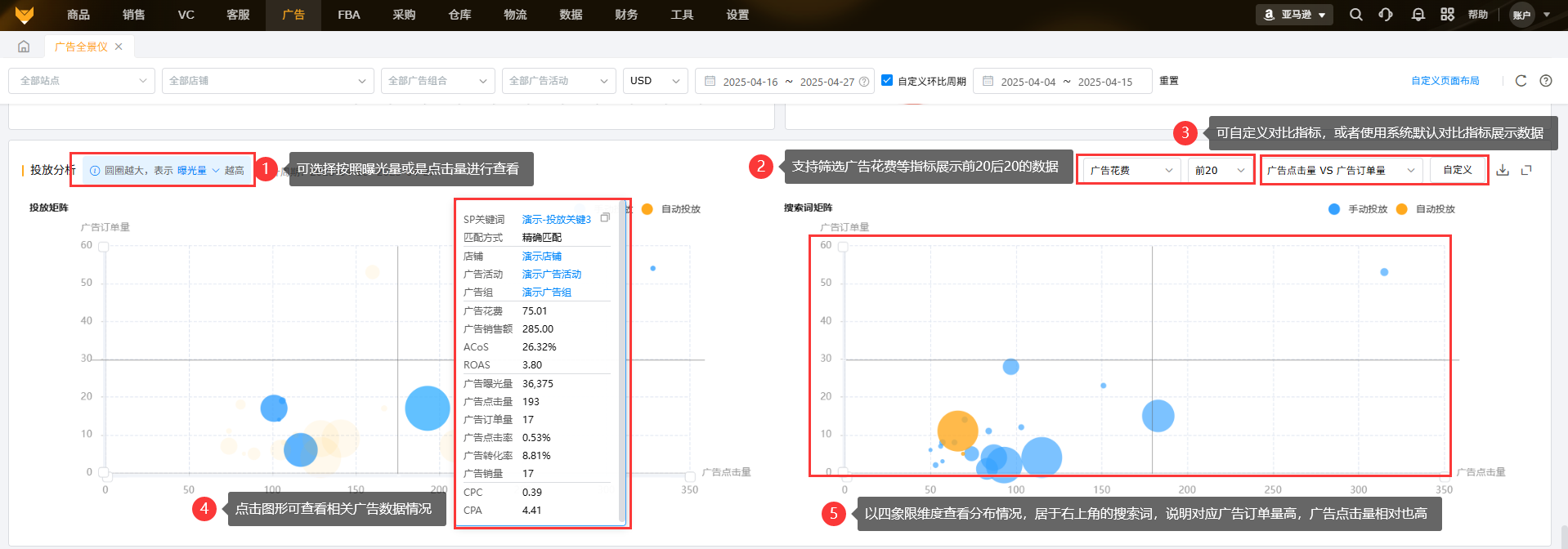This screenshot has height=549, width=1568.
Task: Open the USD currency dropdown
Action: pos(656,81)
